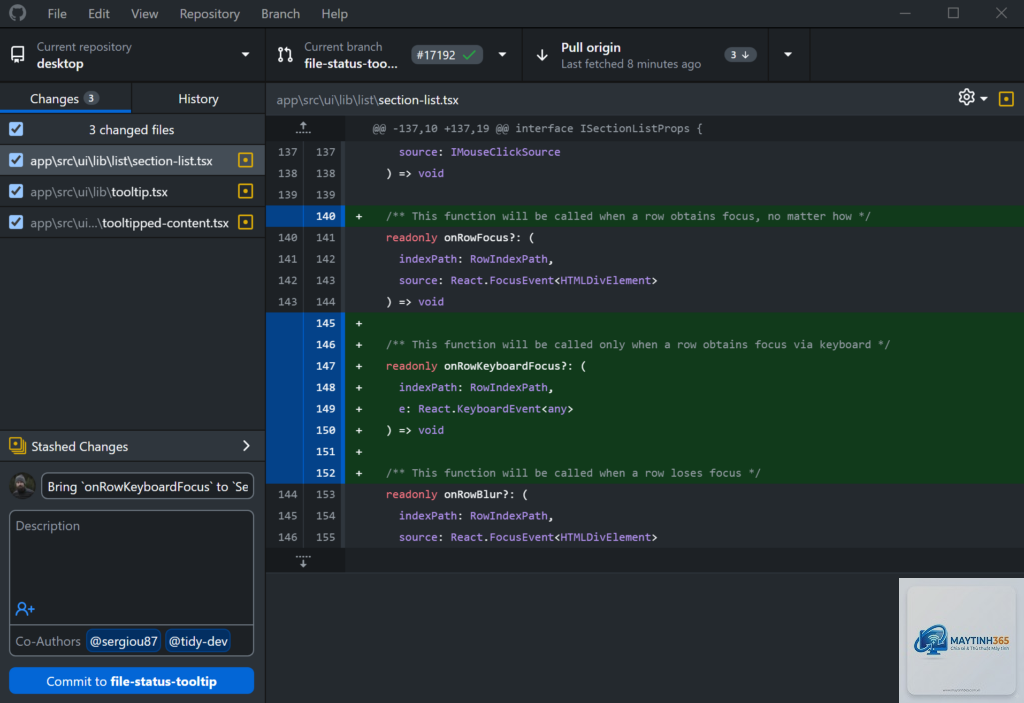Expand diff context below line 155
The image size is (1024, 703).
(304, 561)
